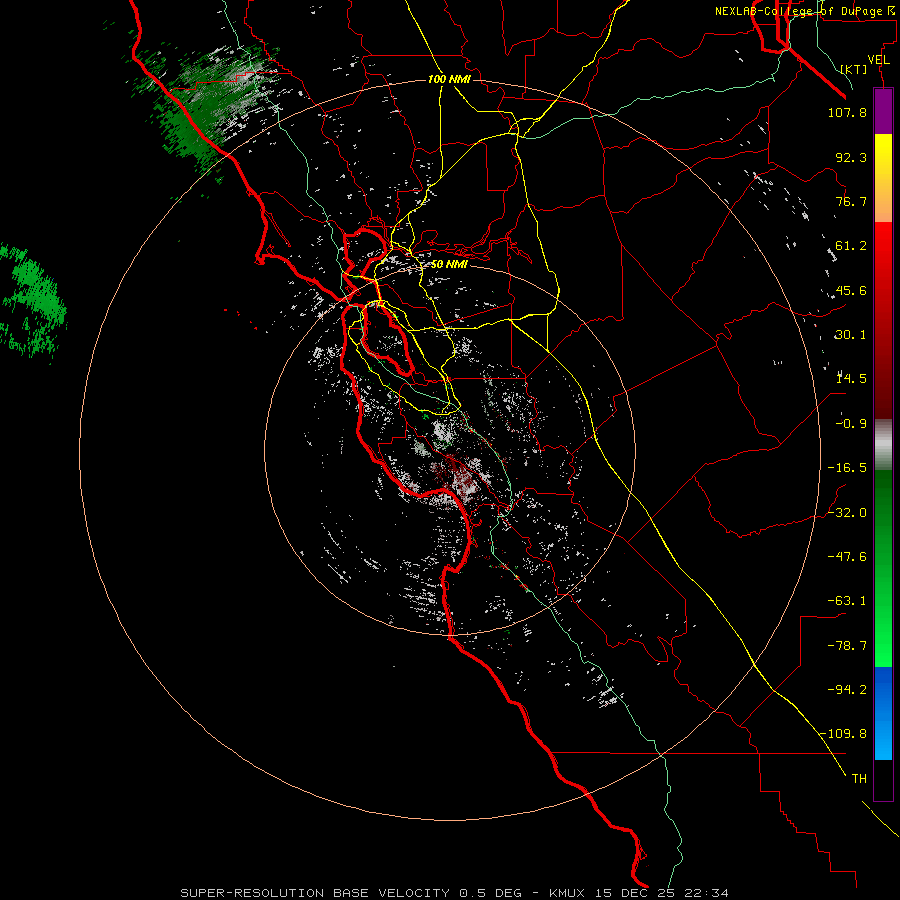Click the [KT] units label

[x=854, y=69]
